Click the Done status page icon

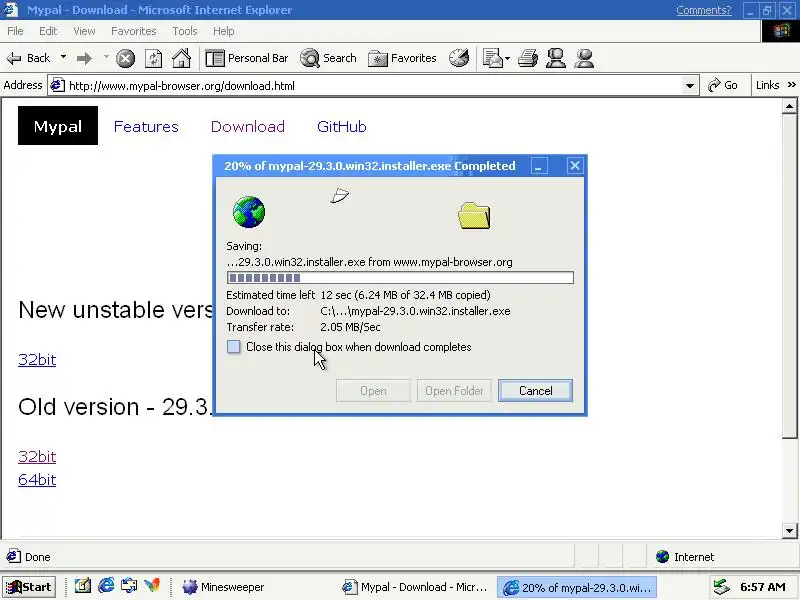tap(14, 556)
